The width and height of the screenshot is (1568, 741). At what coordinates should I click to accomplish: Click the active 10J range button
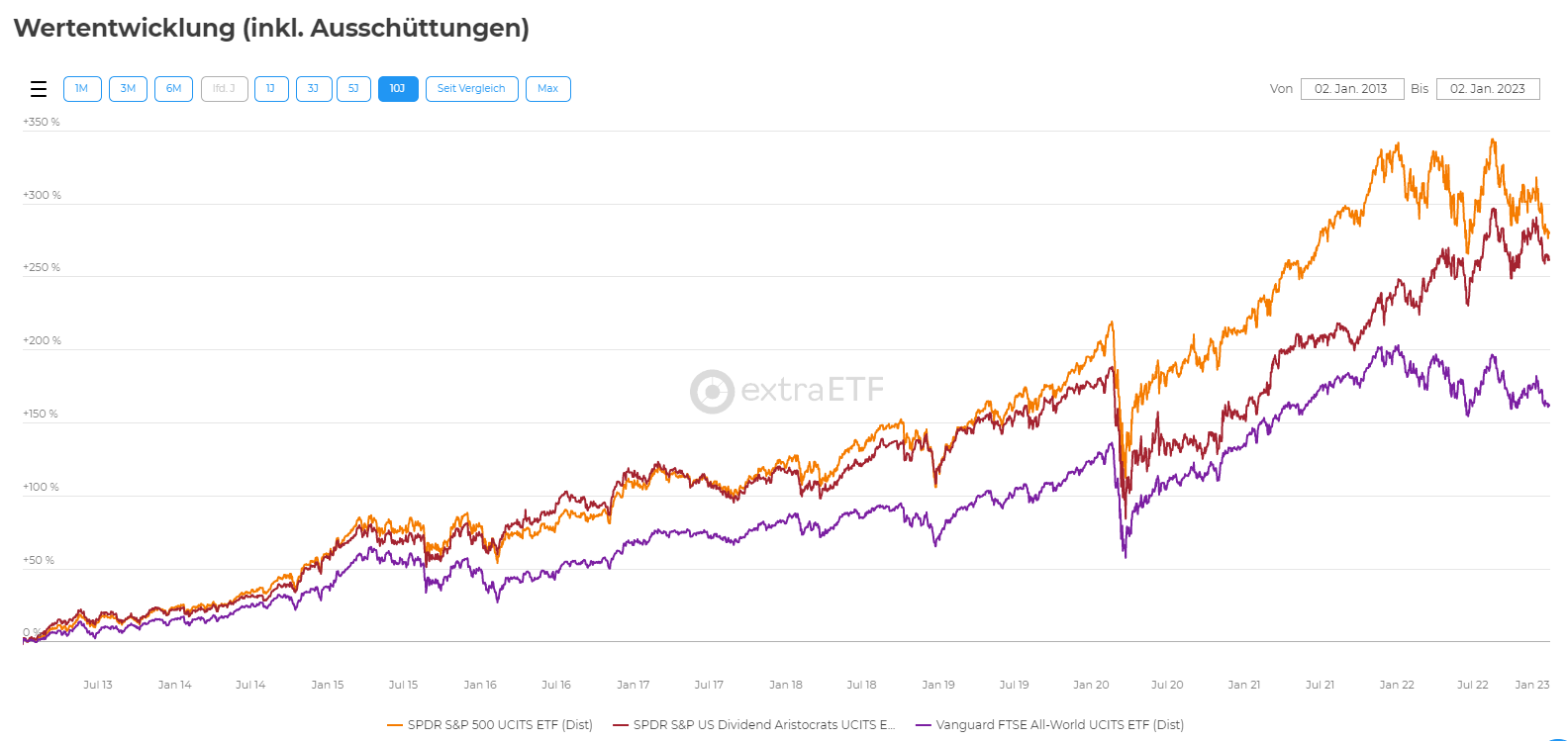(x=397, y=89)
